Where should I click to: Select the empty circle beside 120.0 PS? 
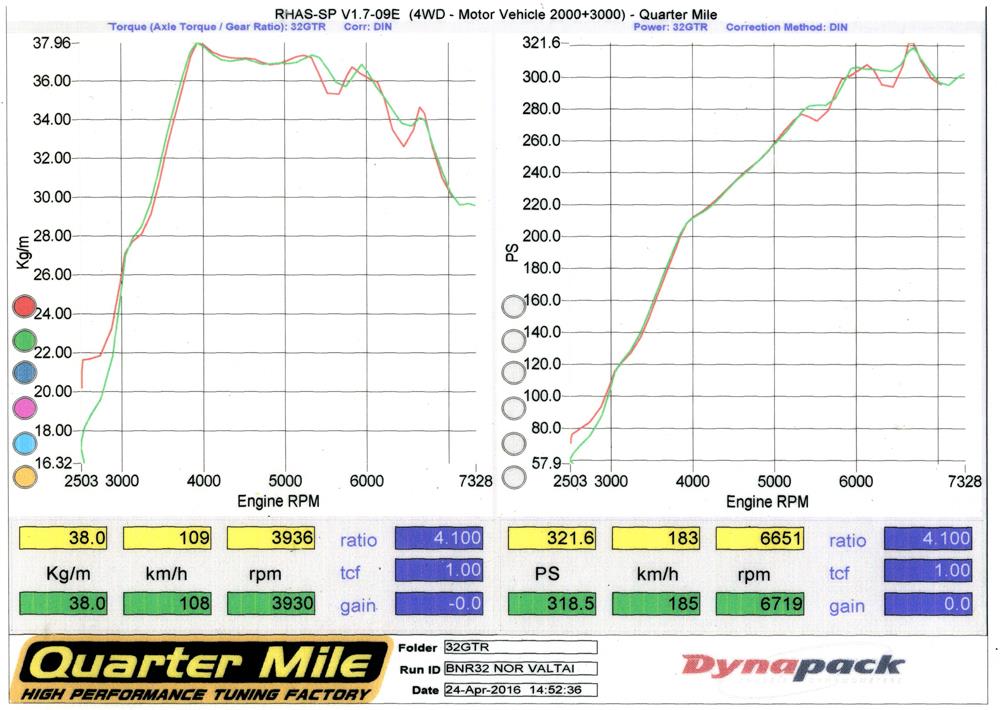[x=513, y=373]
